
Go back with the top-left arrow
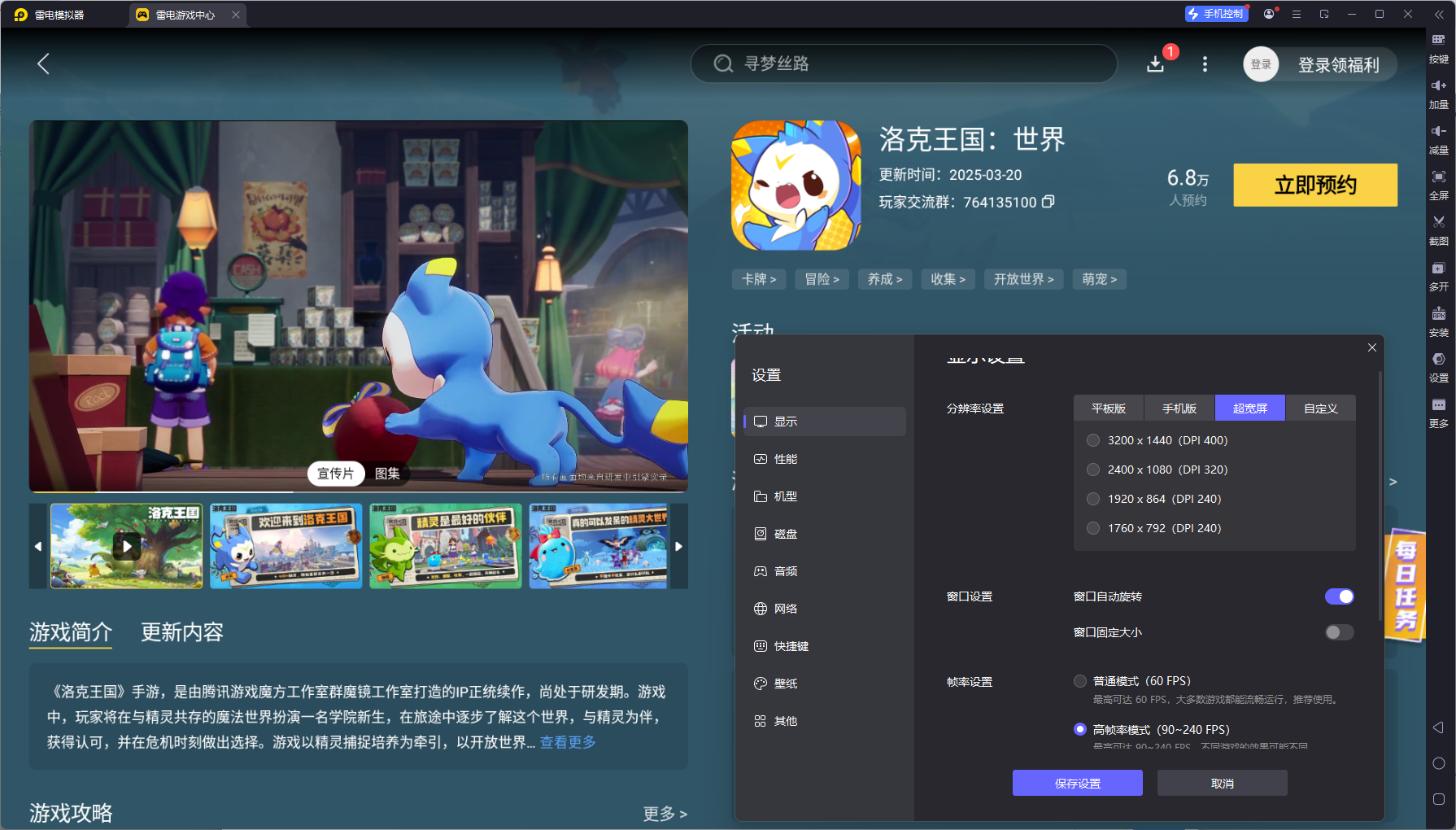click(44, 63)
